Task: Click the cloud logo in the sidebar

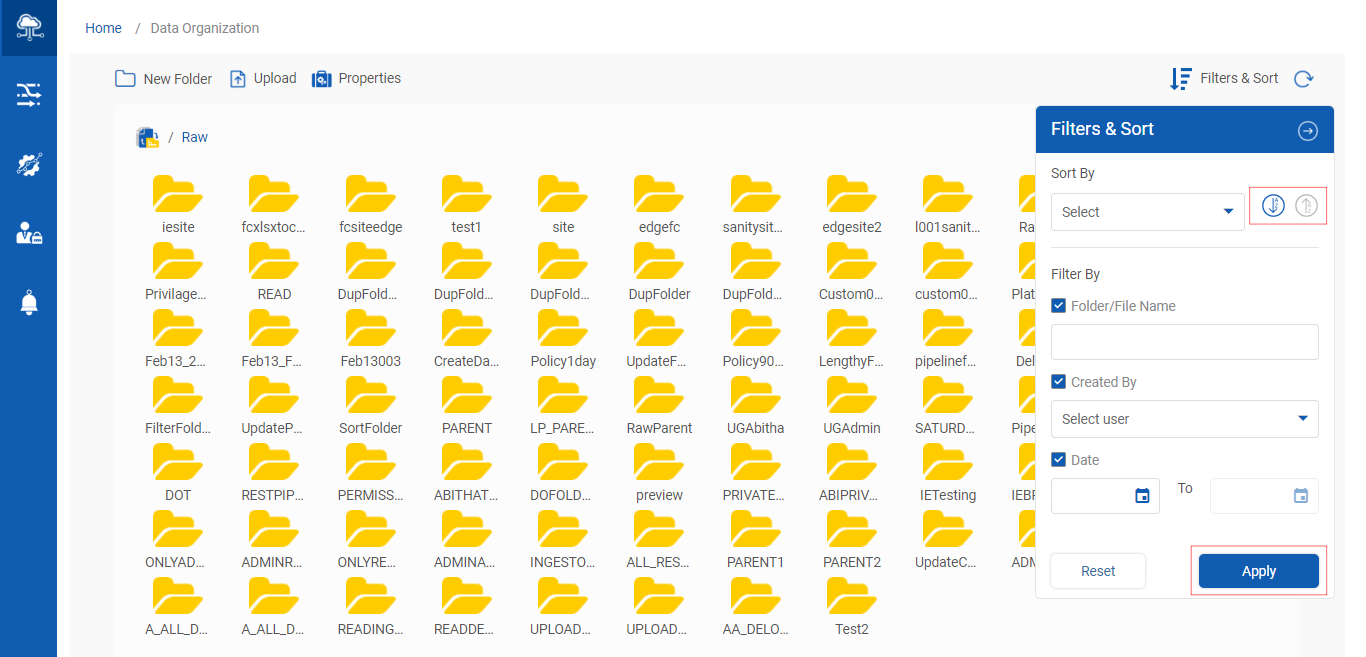Action: click(28, 28)
